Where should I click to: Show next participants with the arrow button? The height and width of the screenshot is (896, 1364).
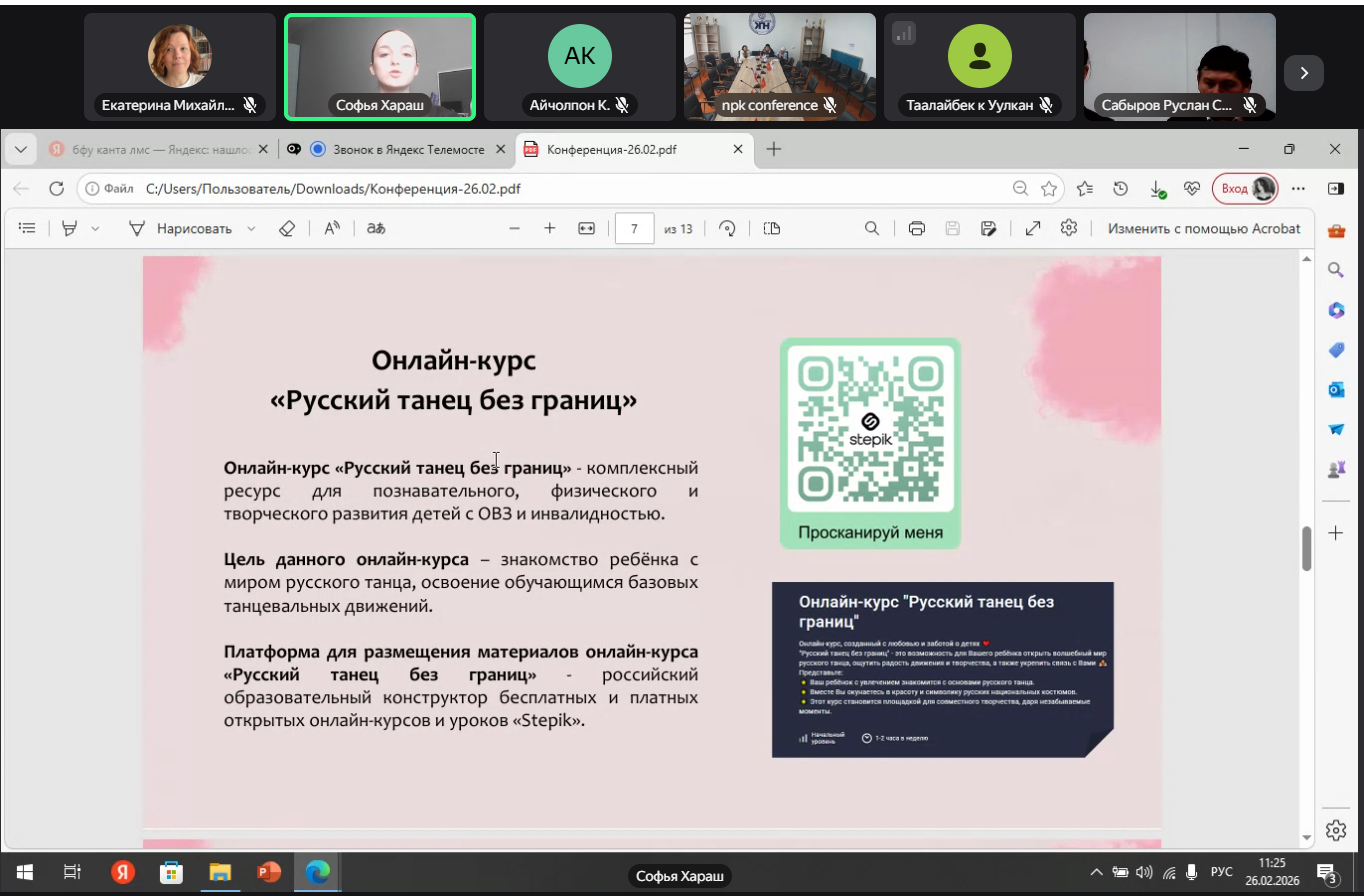(1303, 72)
